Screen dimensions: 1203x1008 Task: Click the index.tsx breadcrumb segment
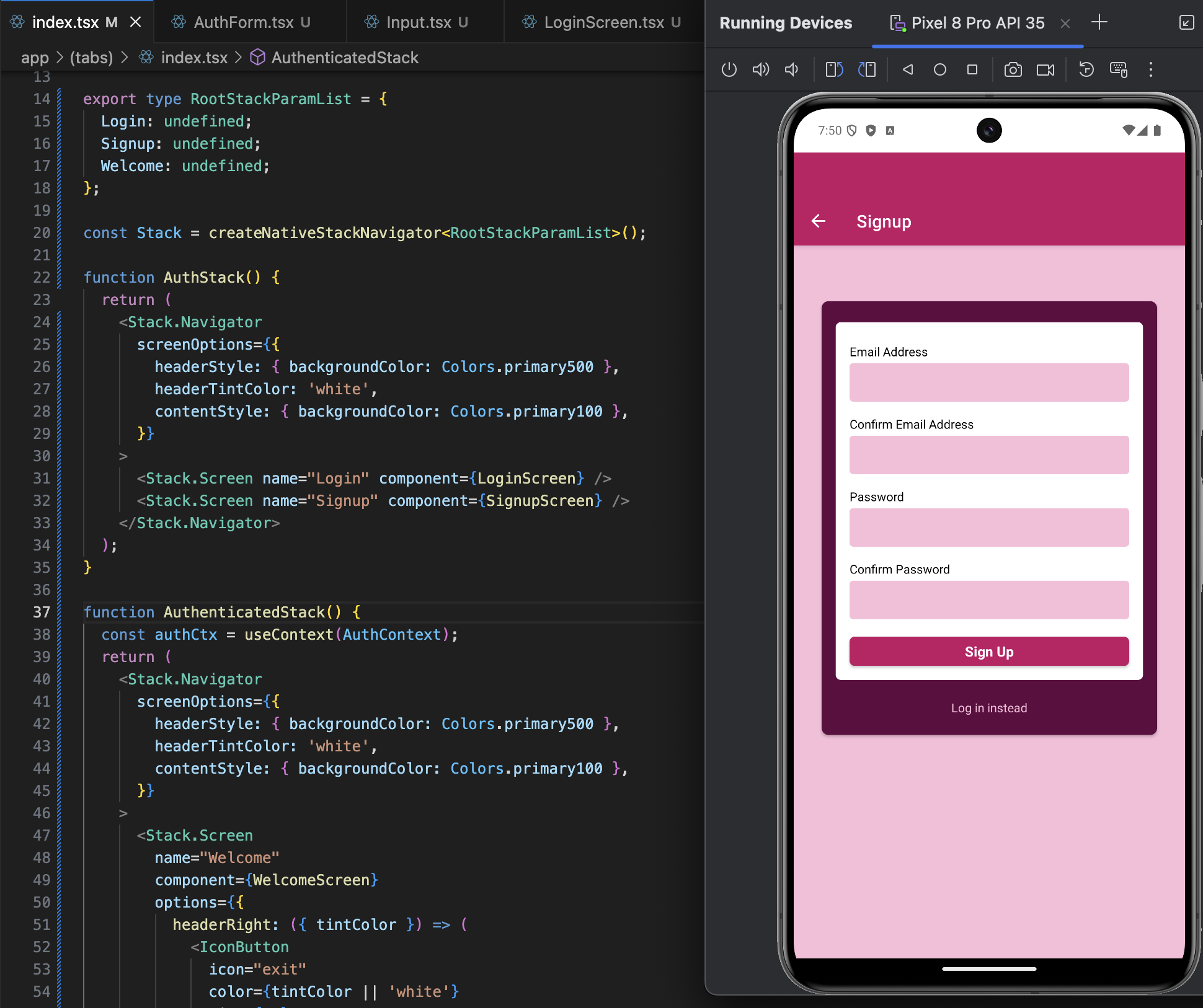(x=194, y=58)
